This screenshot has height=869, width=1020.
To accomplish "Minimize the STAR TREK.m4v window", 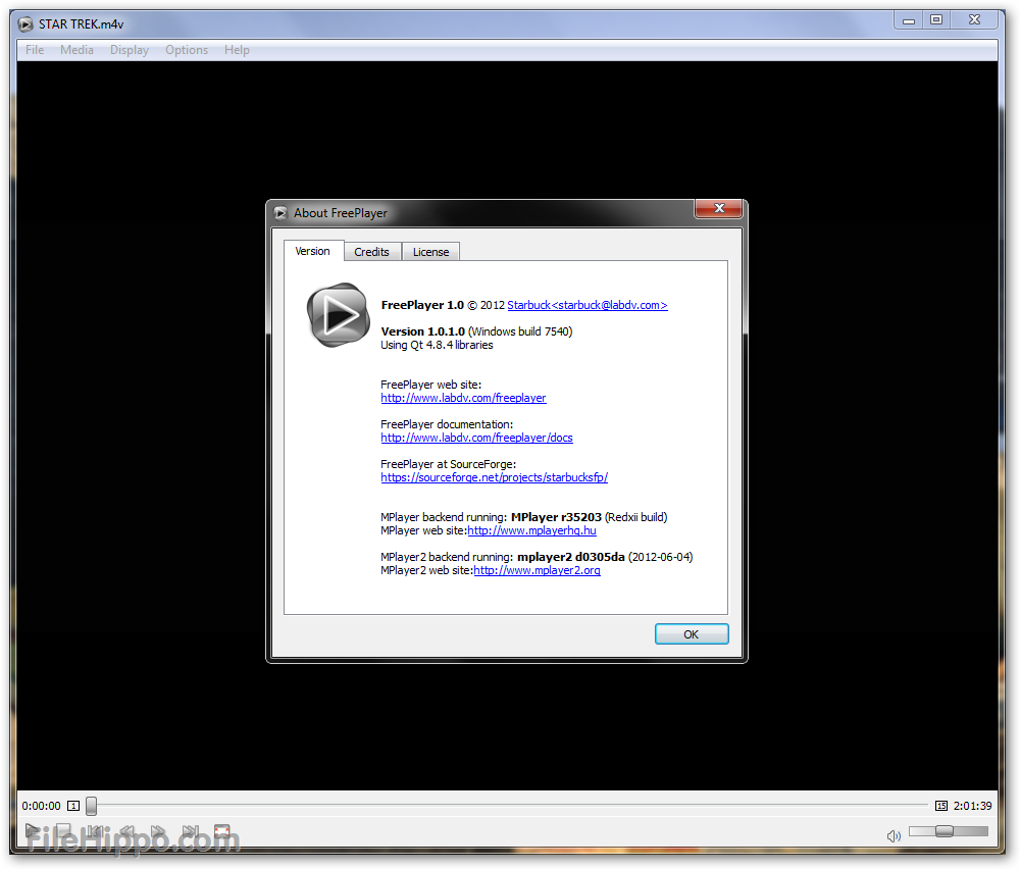I will [909, 20].
